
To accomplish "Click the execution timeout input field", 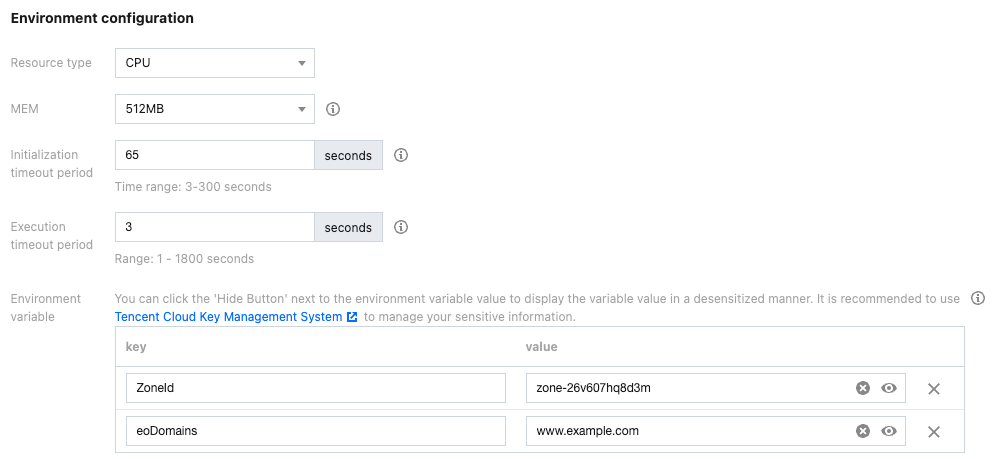I will pos(215,228).
